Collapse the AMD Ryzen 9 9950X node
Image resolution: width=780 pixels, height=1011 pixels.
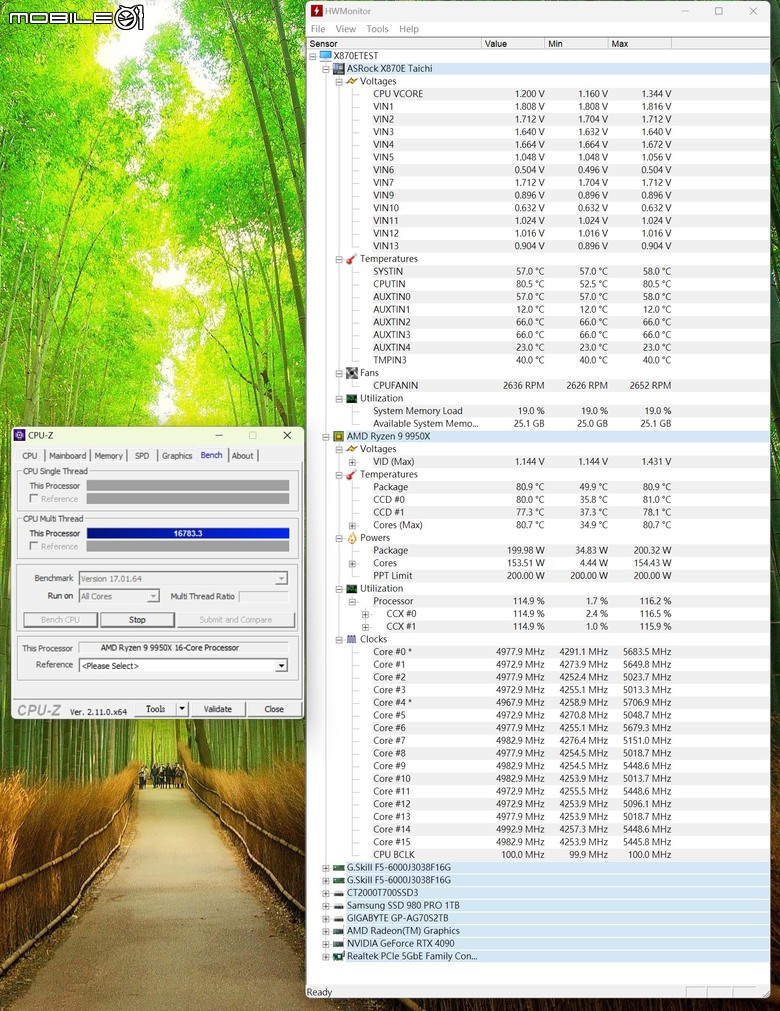point(326,437)
